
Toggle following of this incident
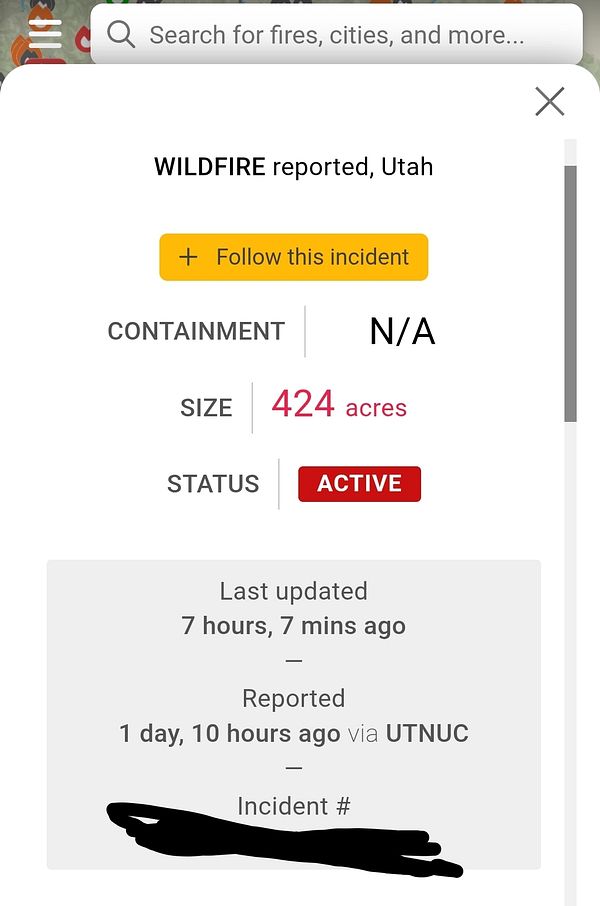(293, 257)
